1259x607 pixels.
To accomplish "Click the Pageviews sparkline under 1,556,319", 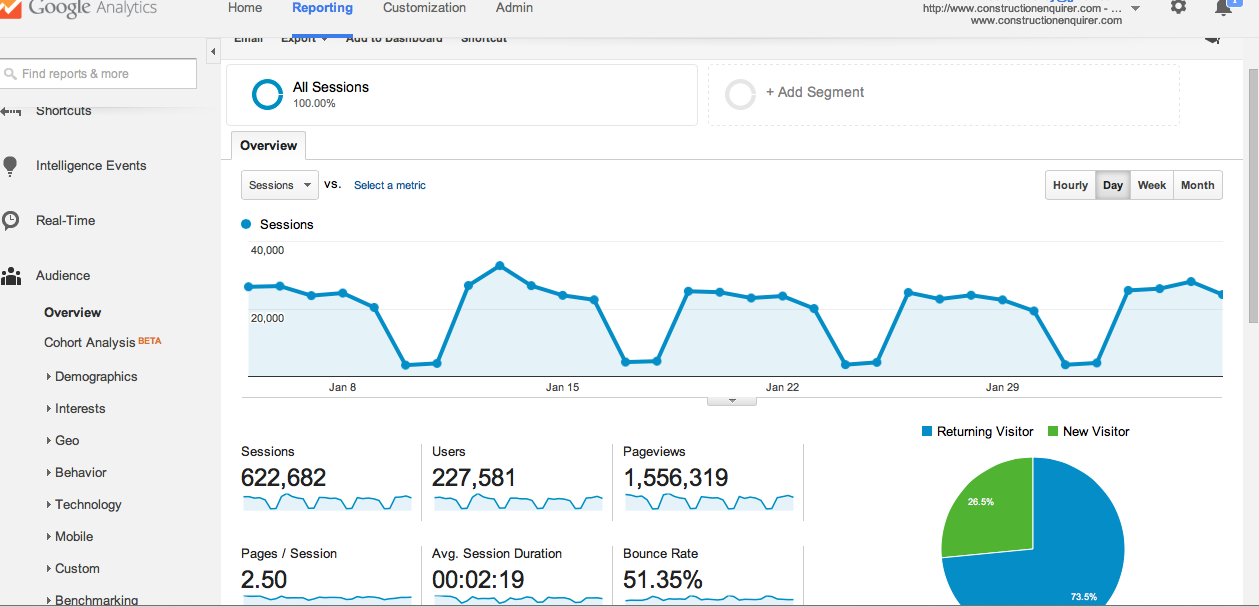I will tap(709, 502).
